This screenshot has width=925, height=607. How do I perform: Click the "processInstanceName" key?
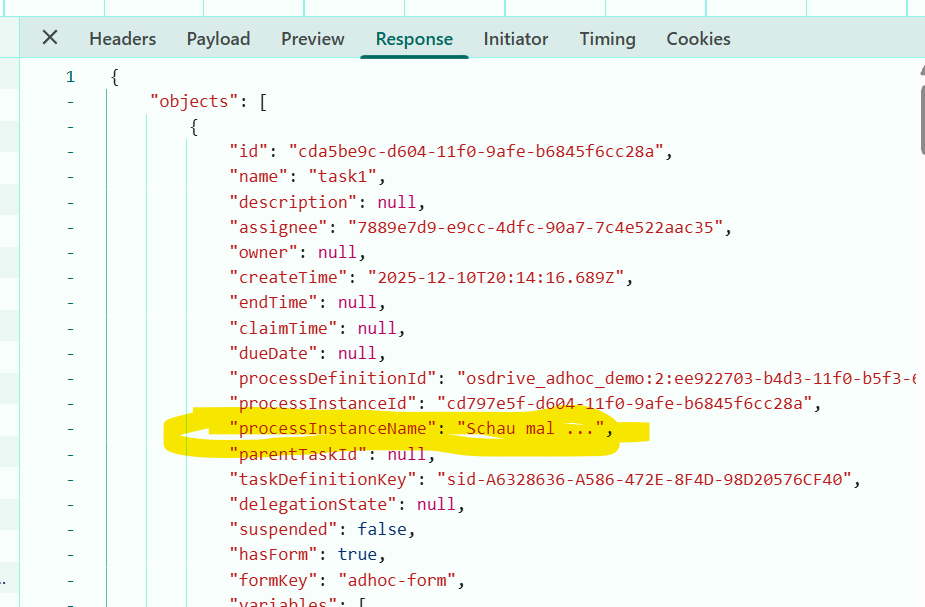(x=332, y=428)
